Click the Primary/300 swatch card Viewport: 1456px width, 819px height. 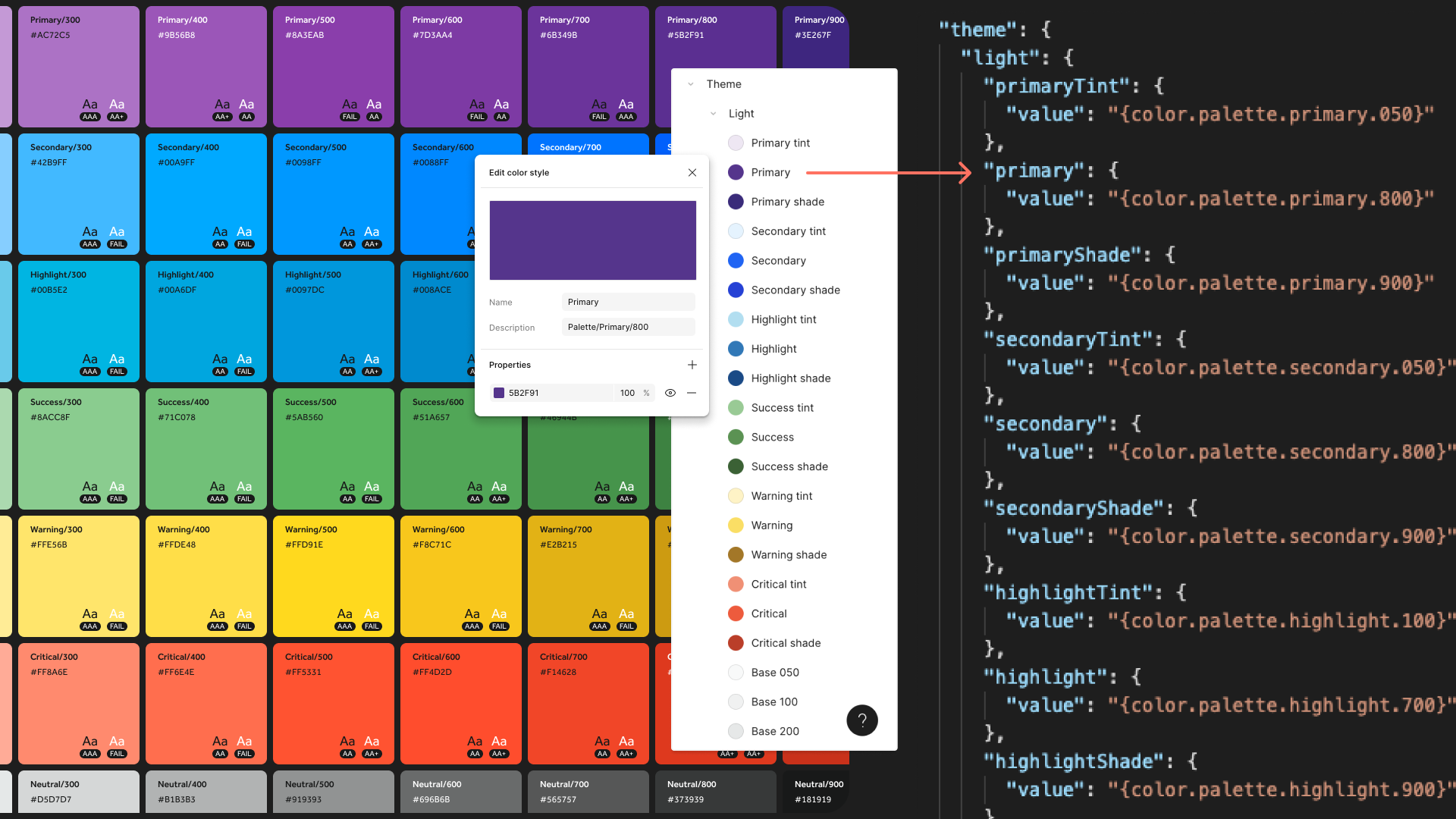click(79, 67)
